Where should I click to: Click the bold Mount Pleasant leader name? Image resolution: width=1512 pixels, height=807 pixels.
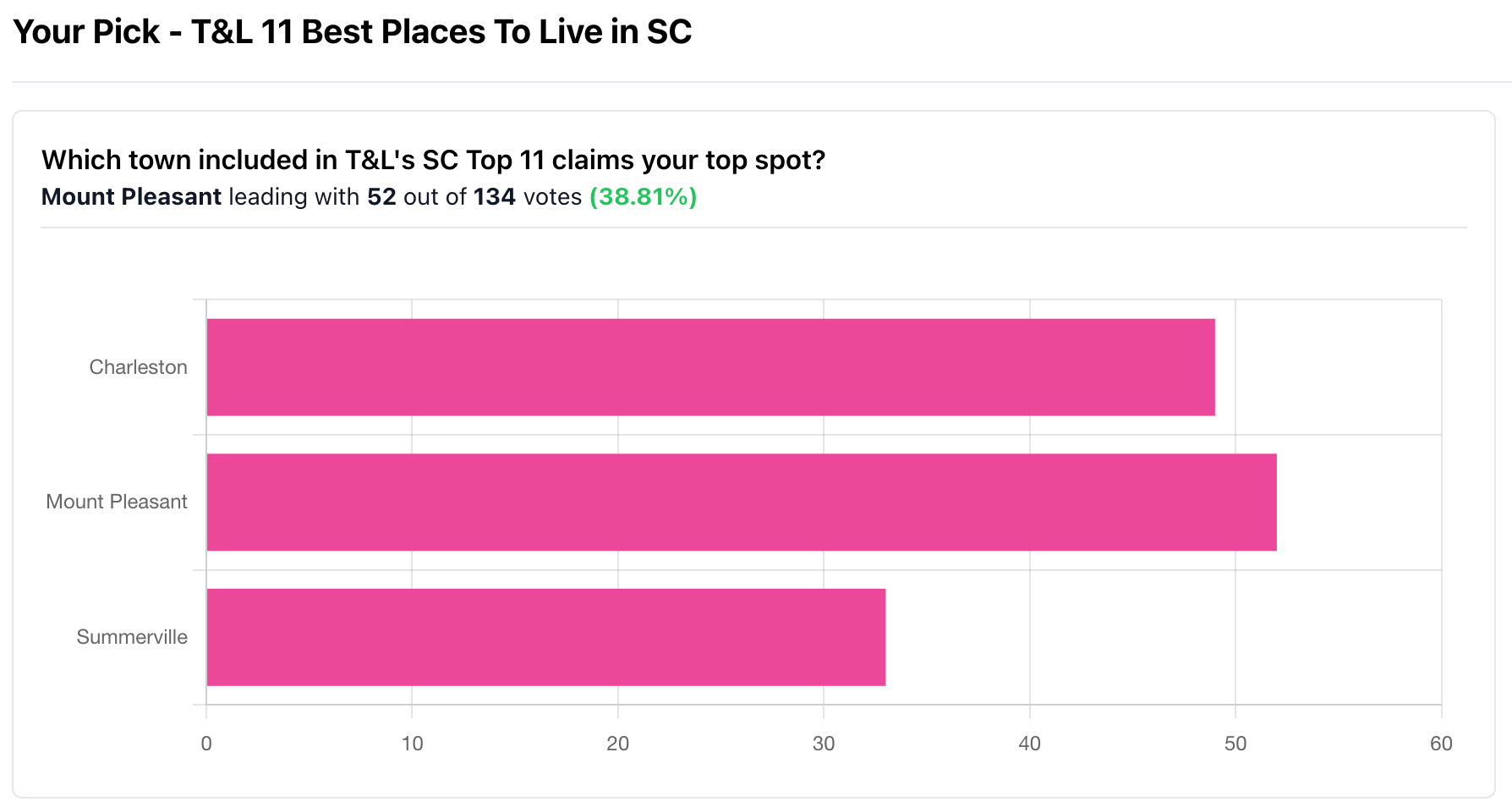point(131,197)
